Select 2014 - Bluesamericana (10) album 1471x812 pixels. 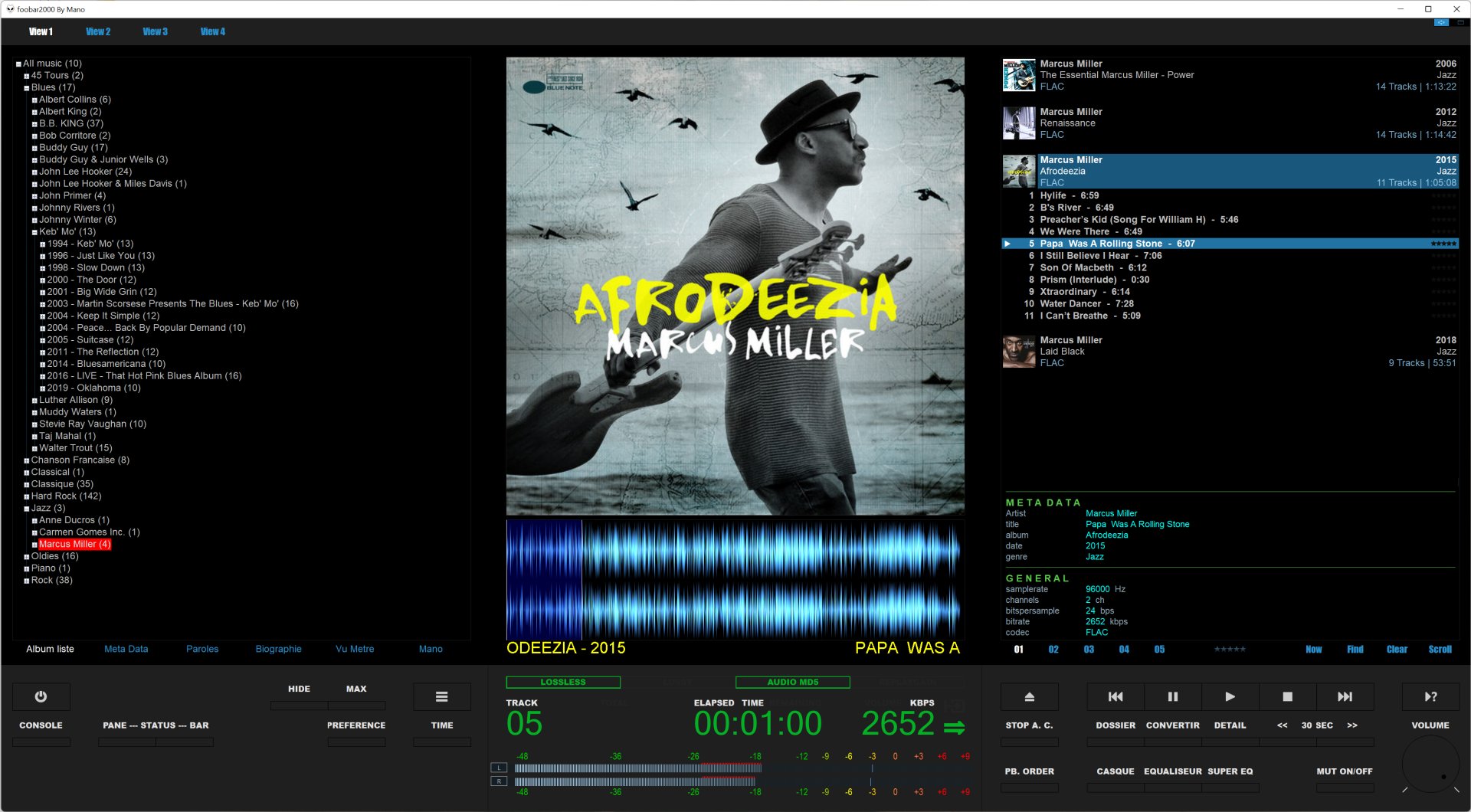tap(106, 364)
